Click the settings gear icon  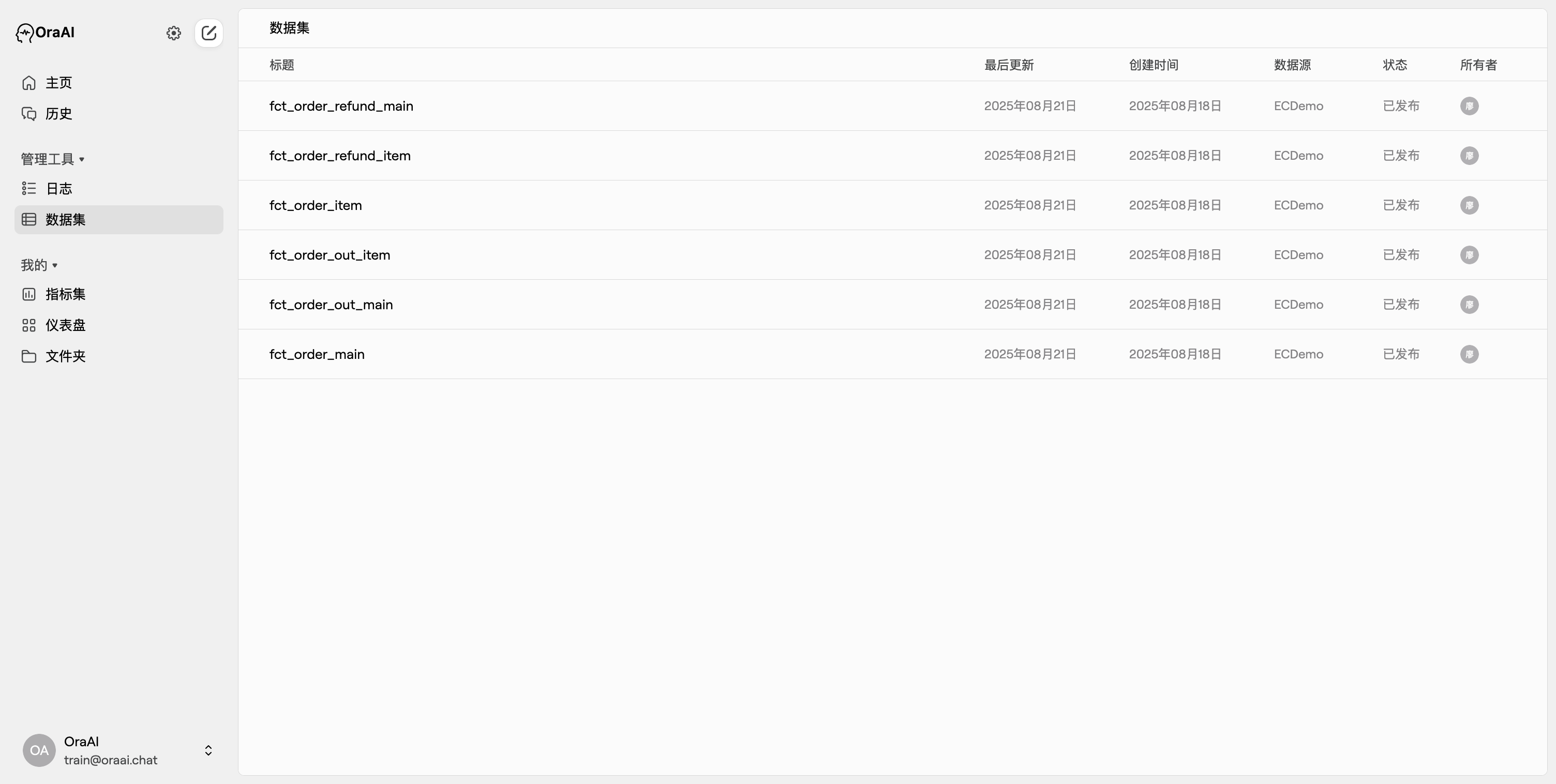coord(173,33)
